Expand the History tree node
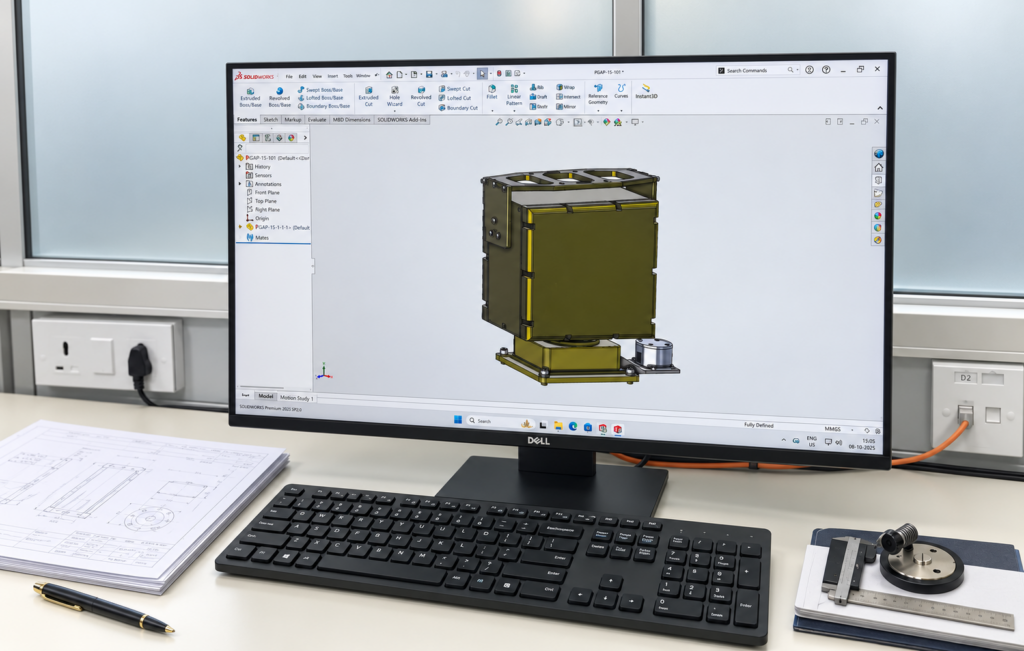 click(x=240, y=167)
